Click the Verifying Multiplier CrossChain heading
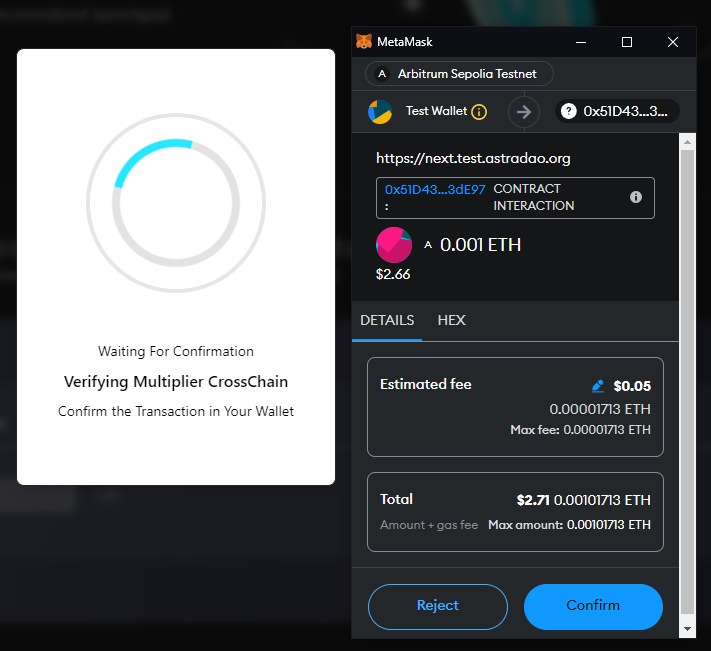This screenshot has height=651, width=711. pos(176,382)
